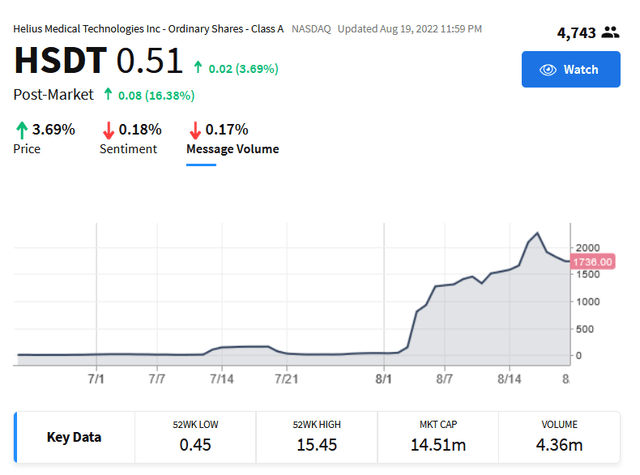The image size is (640, 475).
Task: Click the 8/1 date on chart axis
Action: pos(383,379)
